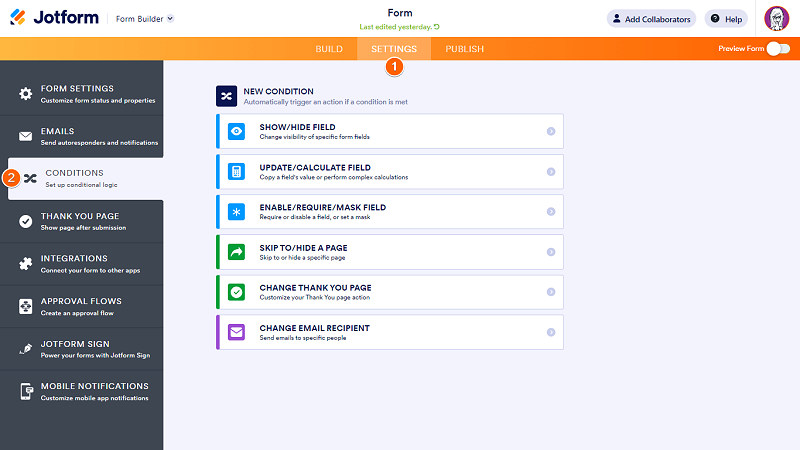Select CHANGE EMAIL RECIPIENT condition
Viewport: 800px width, 450px height.
click(x=390, y=332)
